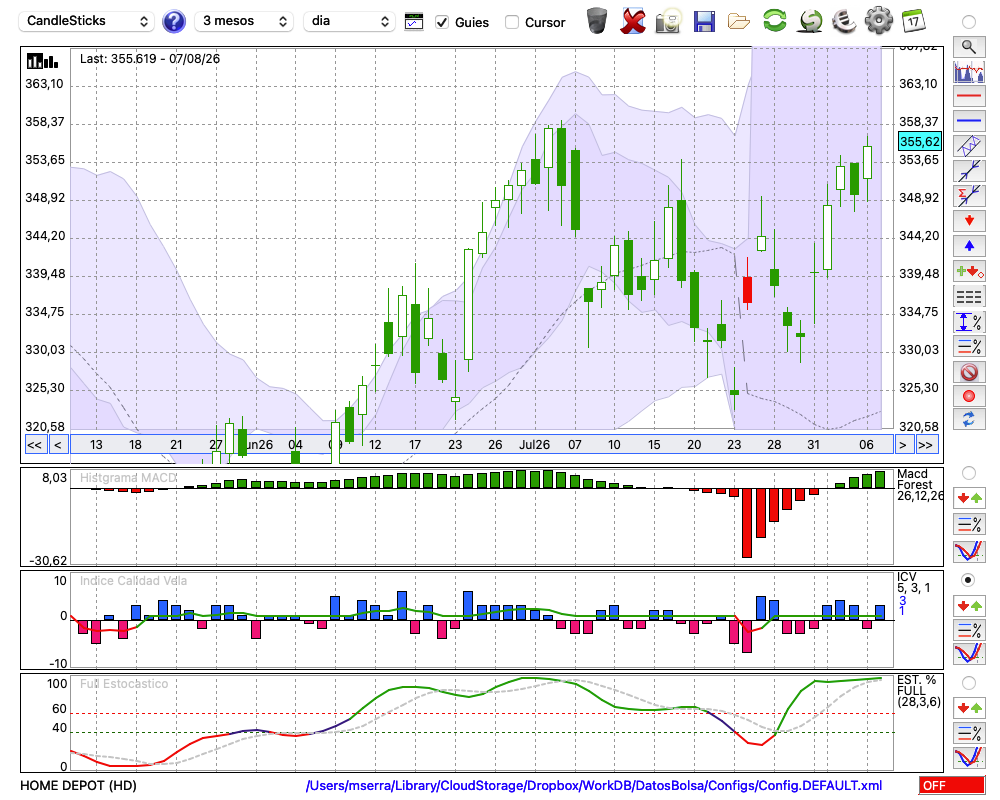Select the magnifying glass zoom tool
Screen dimensions: 1000x800
coord(969,47)
